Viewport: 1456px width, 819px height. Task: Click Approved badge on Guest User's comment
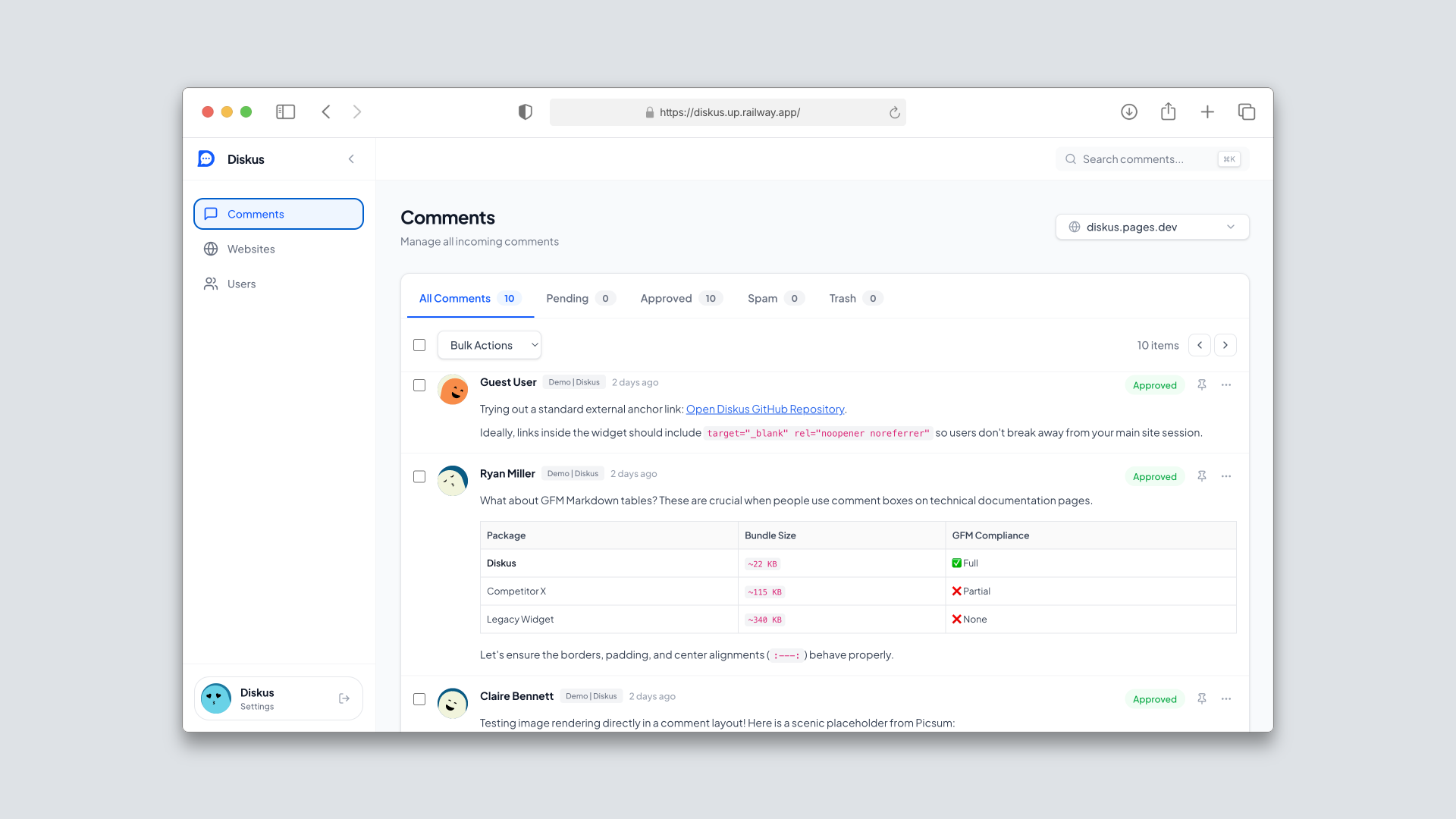click(1154, 385)
